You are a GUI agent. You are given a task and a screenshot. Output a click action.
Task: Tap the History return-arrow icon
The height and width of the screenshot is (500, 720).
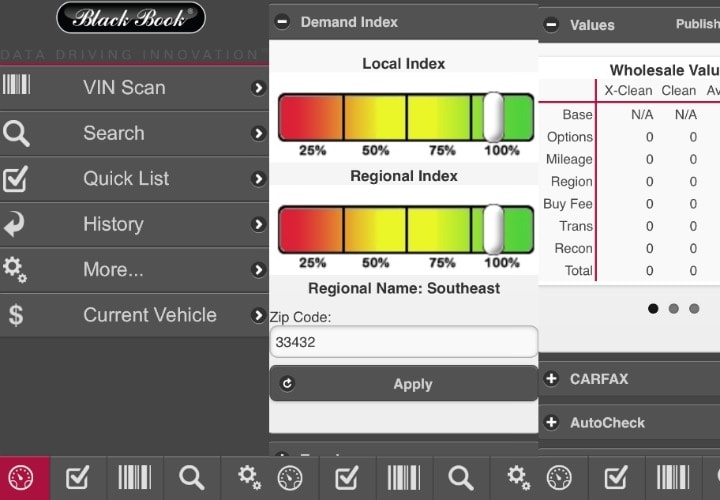16,224
